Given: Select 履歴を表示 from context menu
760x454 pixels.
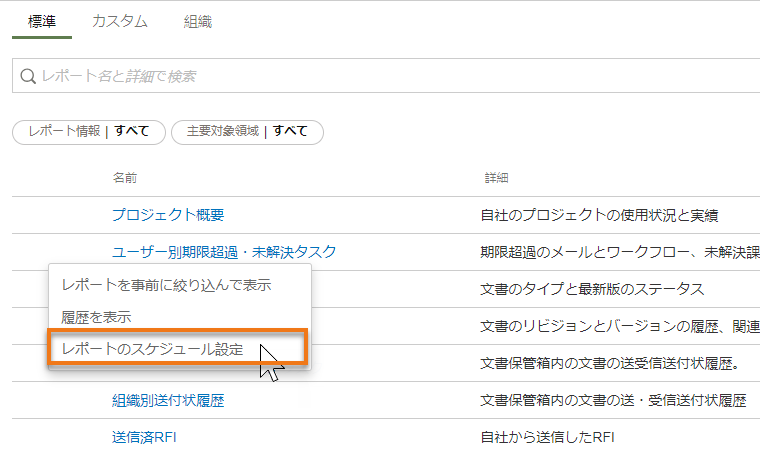Looking at the screenshot, I should (96, 317).
